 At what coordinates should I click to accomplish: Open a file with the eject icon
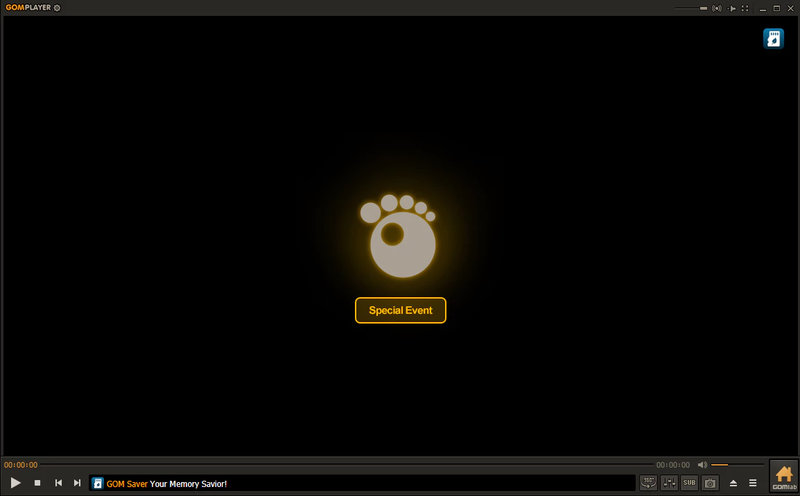tap(733, 483)
